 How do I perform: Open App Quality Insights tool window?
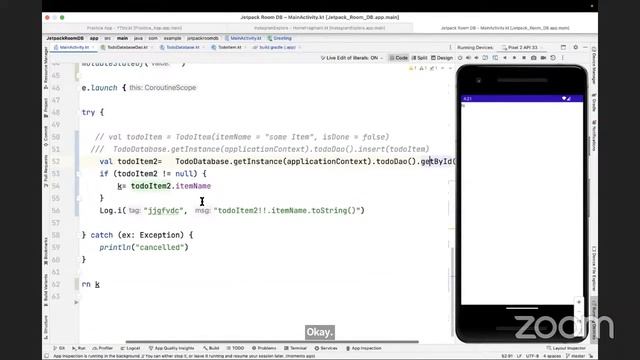pyautogui.click(x=171, y=348)
